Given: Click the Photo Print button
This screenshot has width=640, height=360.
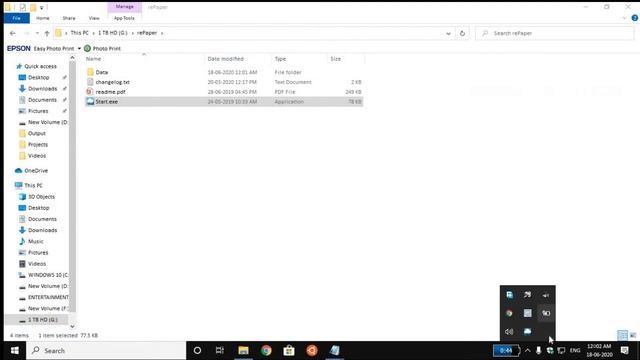Looking at the screenshot, I should pos(102,49).
